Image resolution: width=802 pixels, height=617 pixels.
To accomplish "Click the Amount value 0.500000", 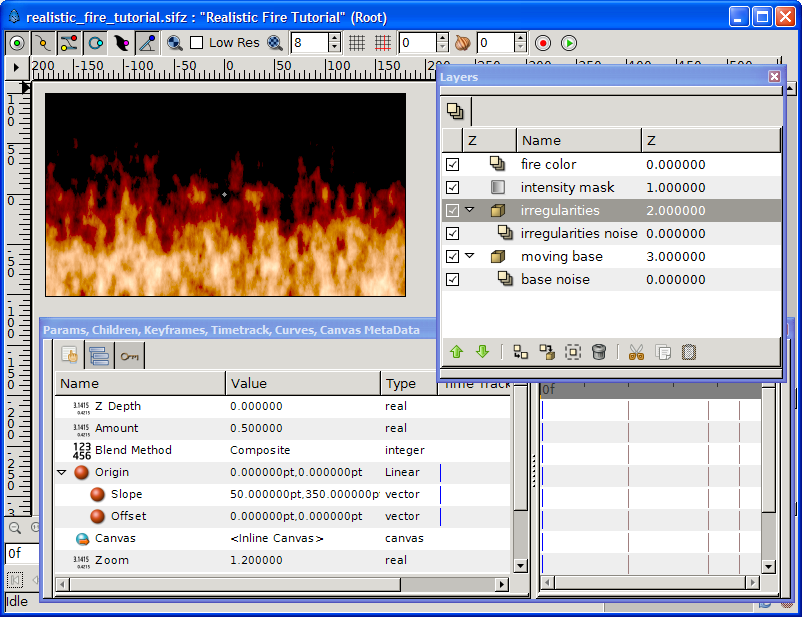I will pyautogui.click(x=256, y=428).
